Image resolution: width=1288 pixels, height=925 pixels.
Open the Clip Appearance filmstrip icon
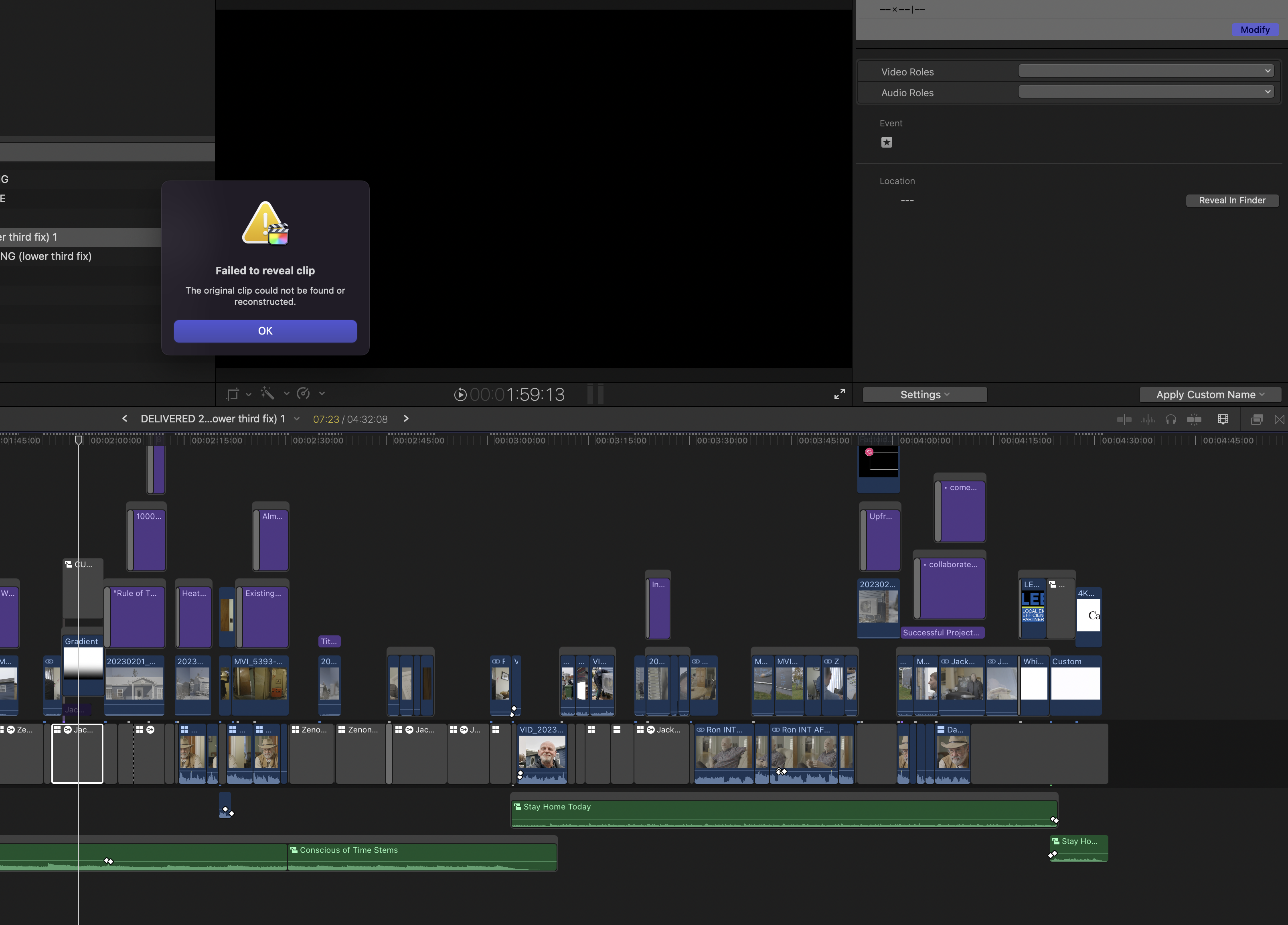pyautogui.click(x=1223, y=419)
